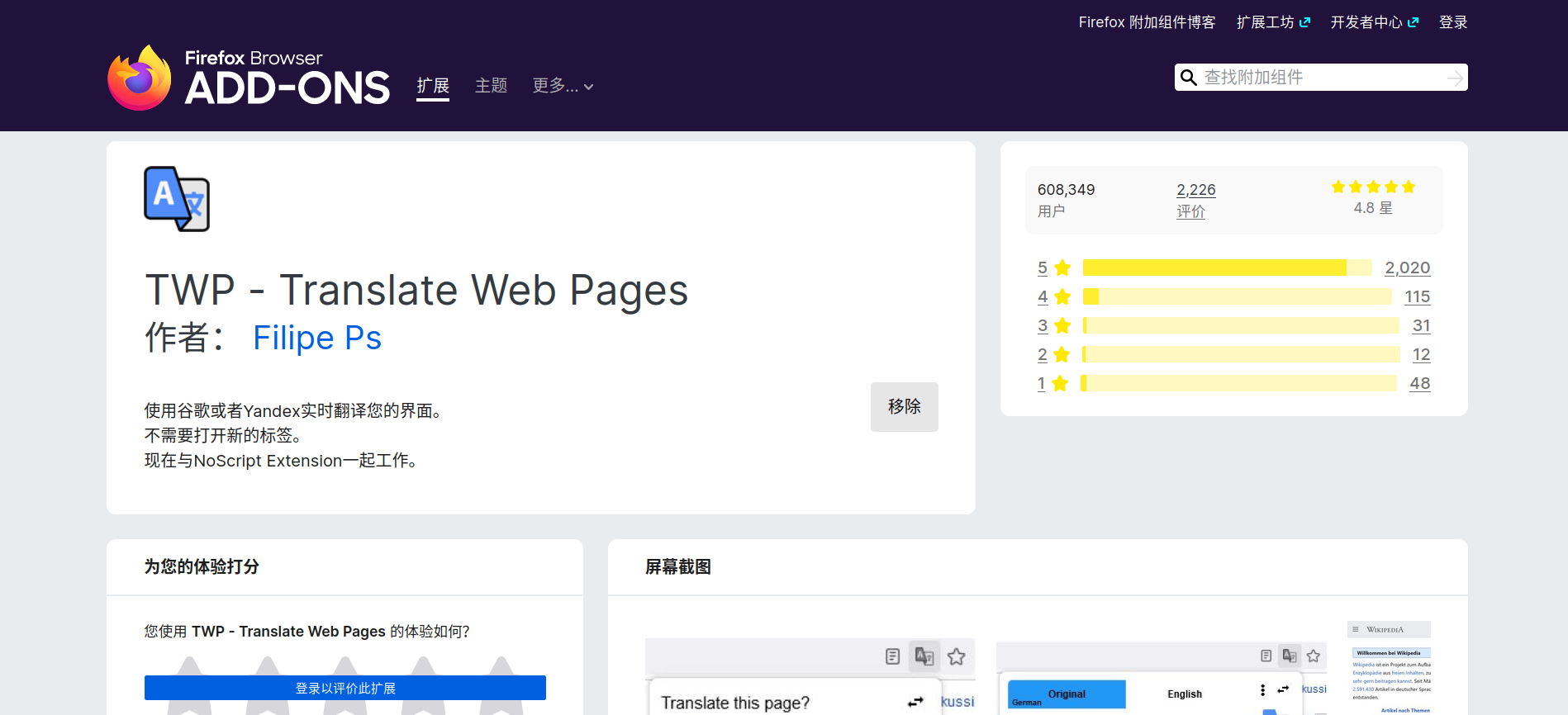This screenshot has width=1568, height=715.
Task: Switch to the 扩展 tab
Action: 433,86
